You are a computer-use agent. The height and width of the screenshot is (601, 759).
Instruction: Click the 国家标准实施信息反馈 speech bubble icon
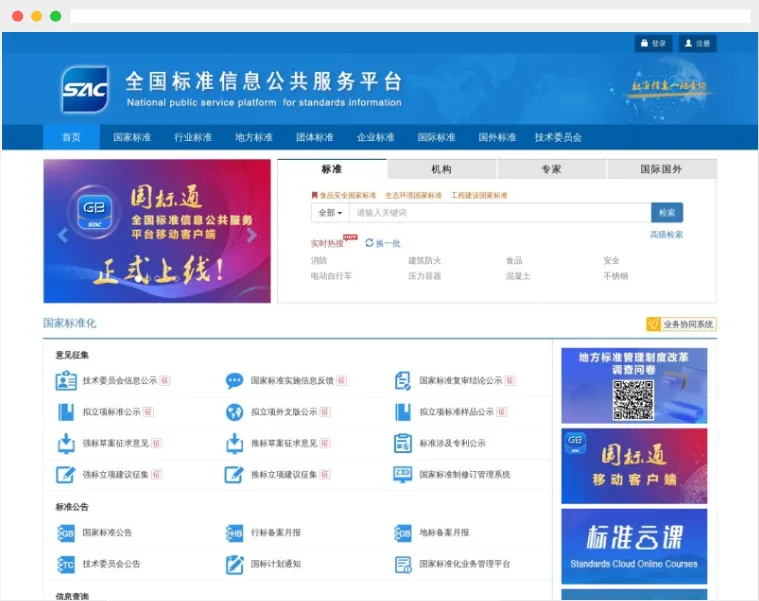pyautogui.click(x=234, y=381)
